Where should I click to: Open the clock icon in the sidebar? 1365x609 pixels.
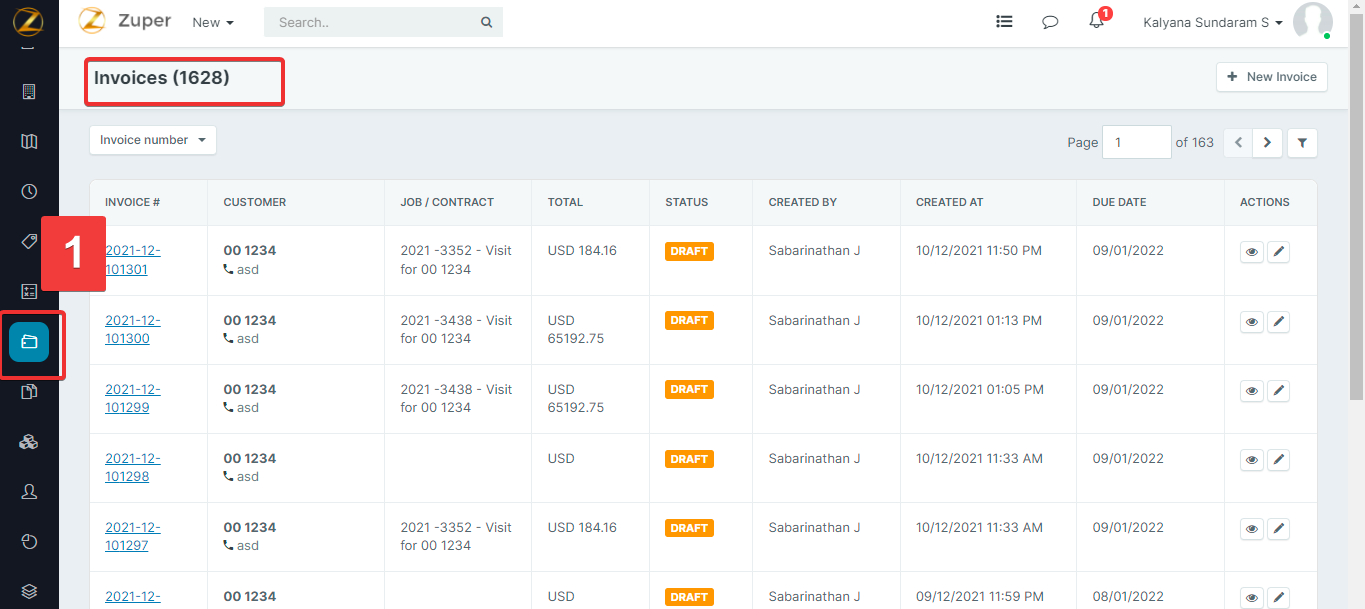pyautogui.click(x=29, y=191)
